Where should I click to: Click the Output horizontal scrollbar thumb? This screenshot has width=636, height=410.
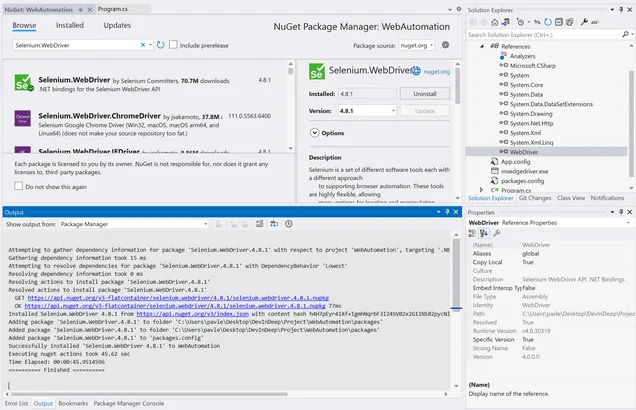click(x=149, y=394)
